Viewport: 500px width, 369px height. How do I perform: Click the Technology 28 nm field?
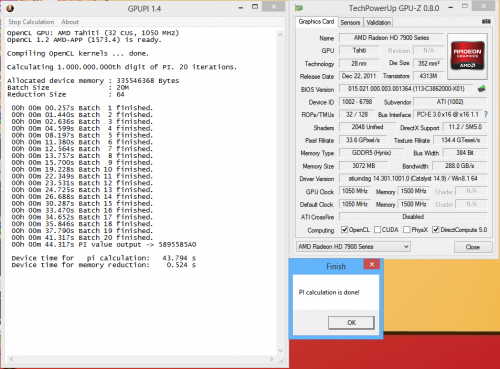pyautogui.click(x=359, y=63)
